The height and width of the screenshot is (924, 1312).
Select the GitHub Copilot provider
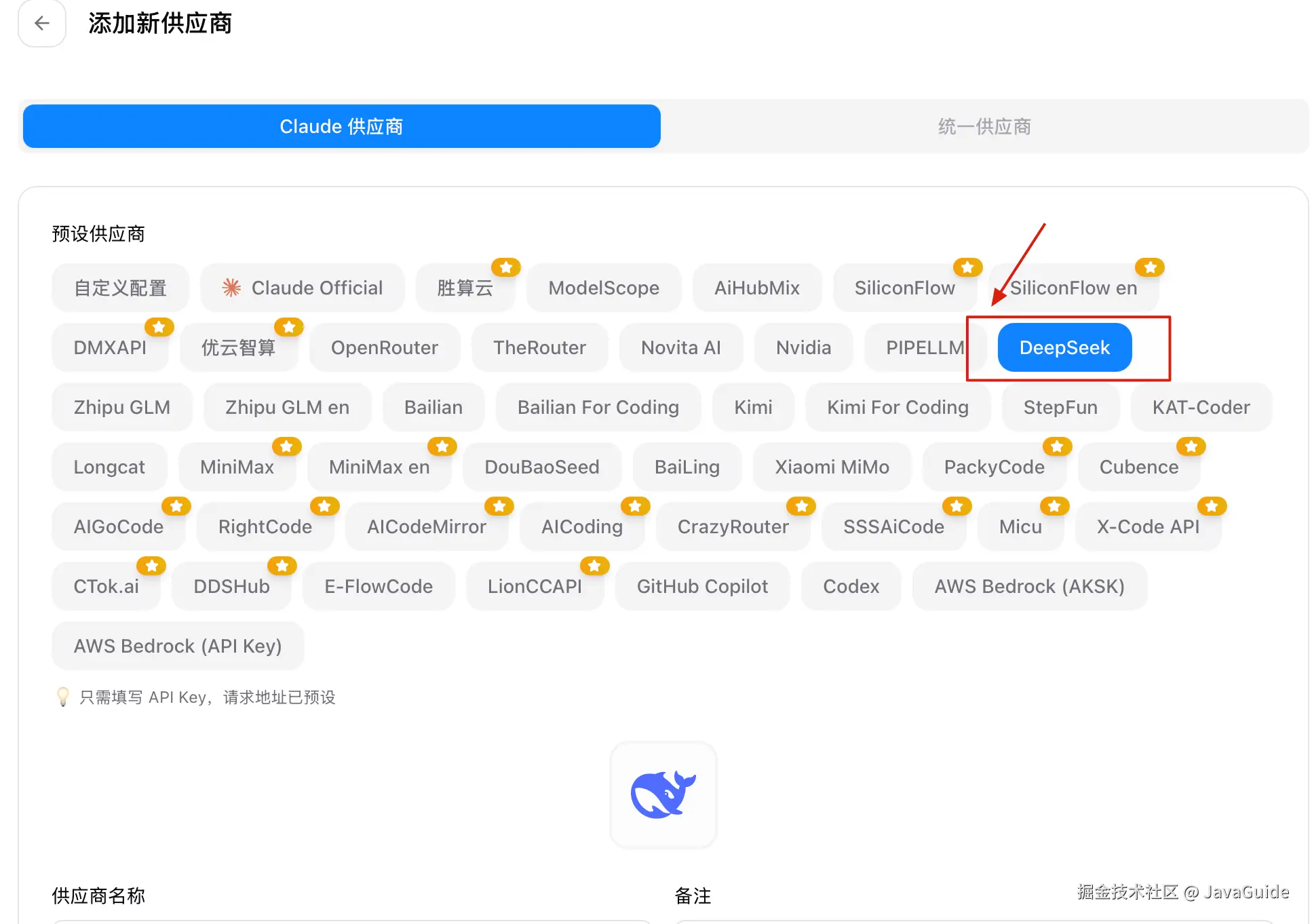[702, 586]
